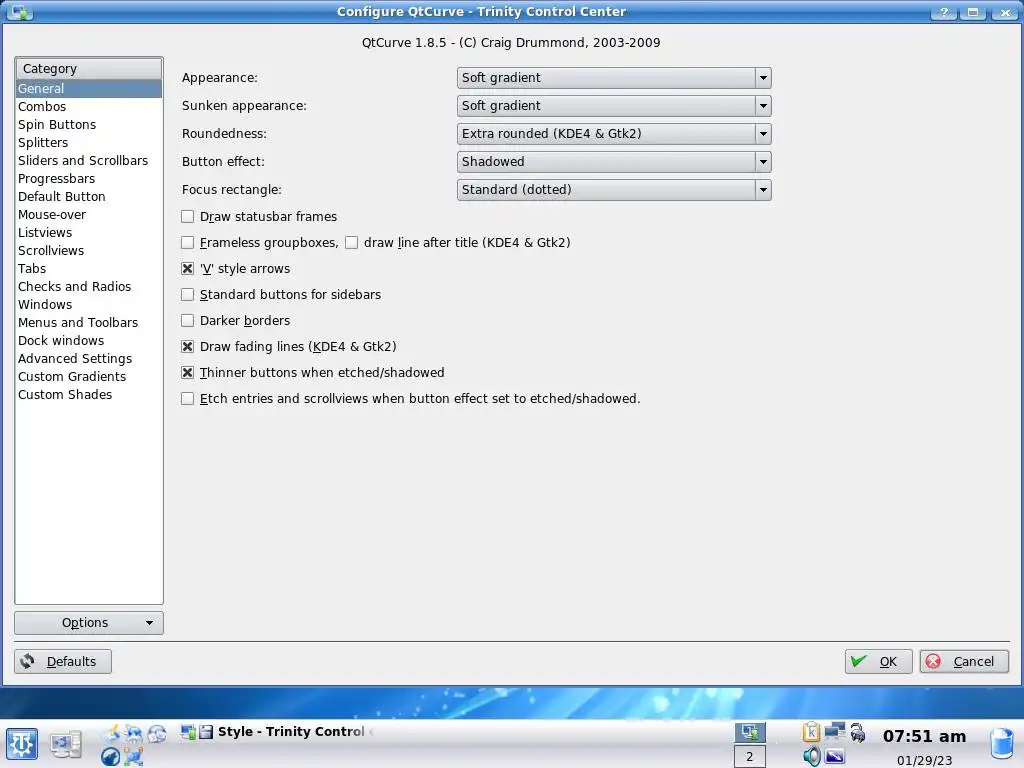Click the pencil editor icon in quick launch
1024x768 pixels.
coord(110,733)
